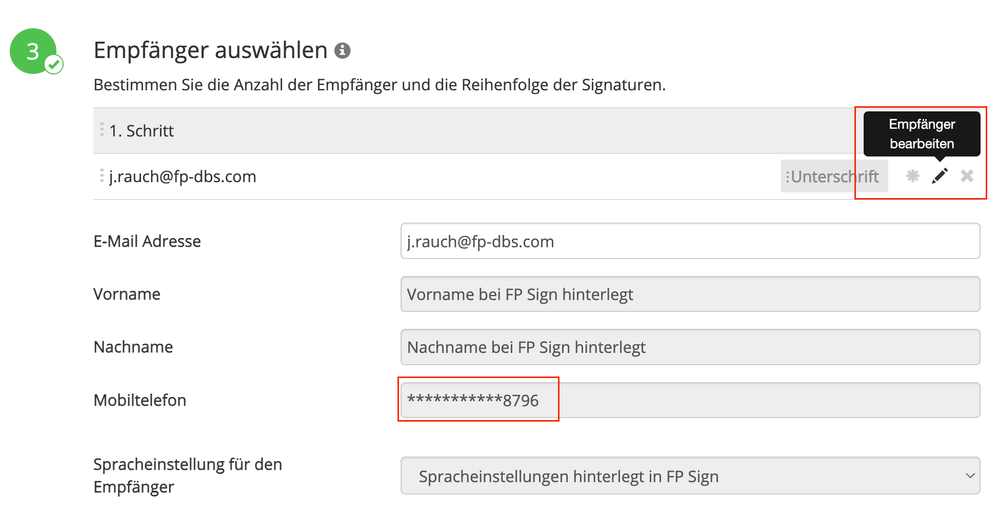998x513 pixels.
Task: Click the green step 3 circle
Action: click(32, 51)
